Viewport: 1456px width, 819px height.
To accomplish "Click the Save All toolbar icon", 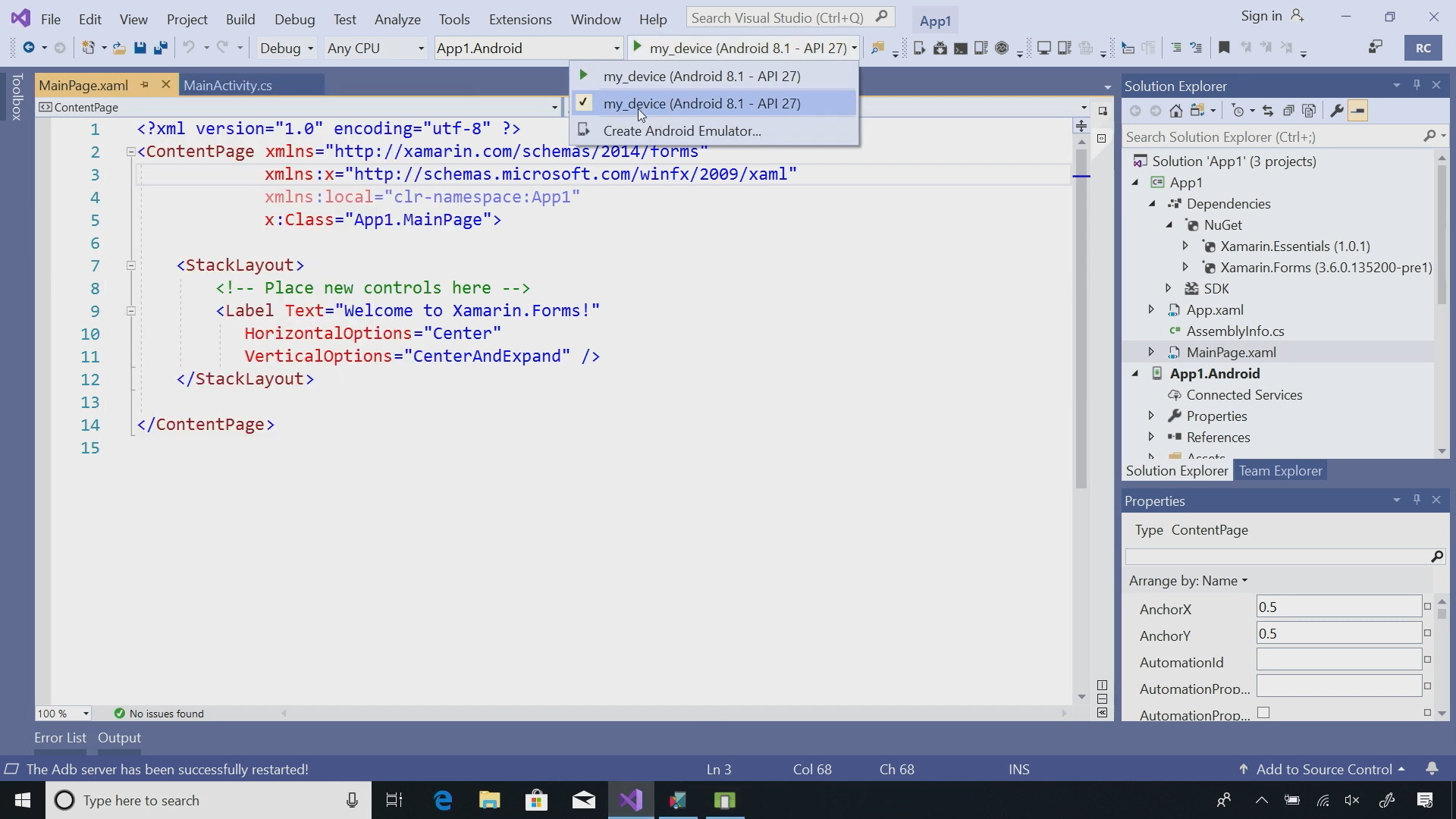I will (x=160, y=48).
